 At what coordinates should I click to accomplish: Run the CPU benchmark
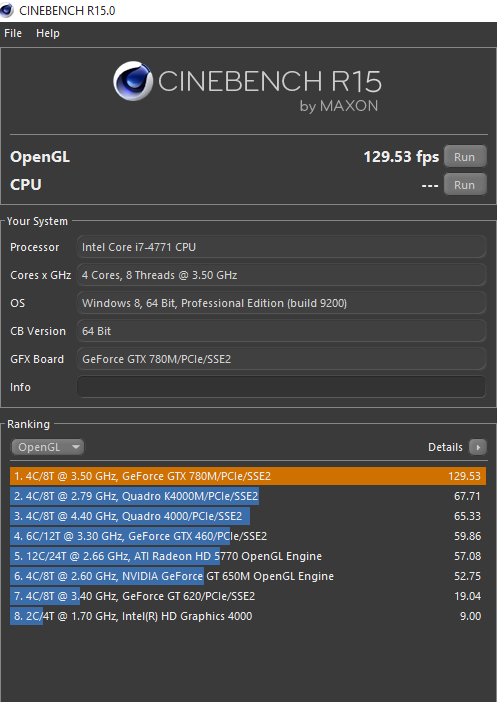pyautogui.click(x=465, y=185)
